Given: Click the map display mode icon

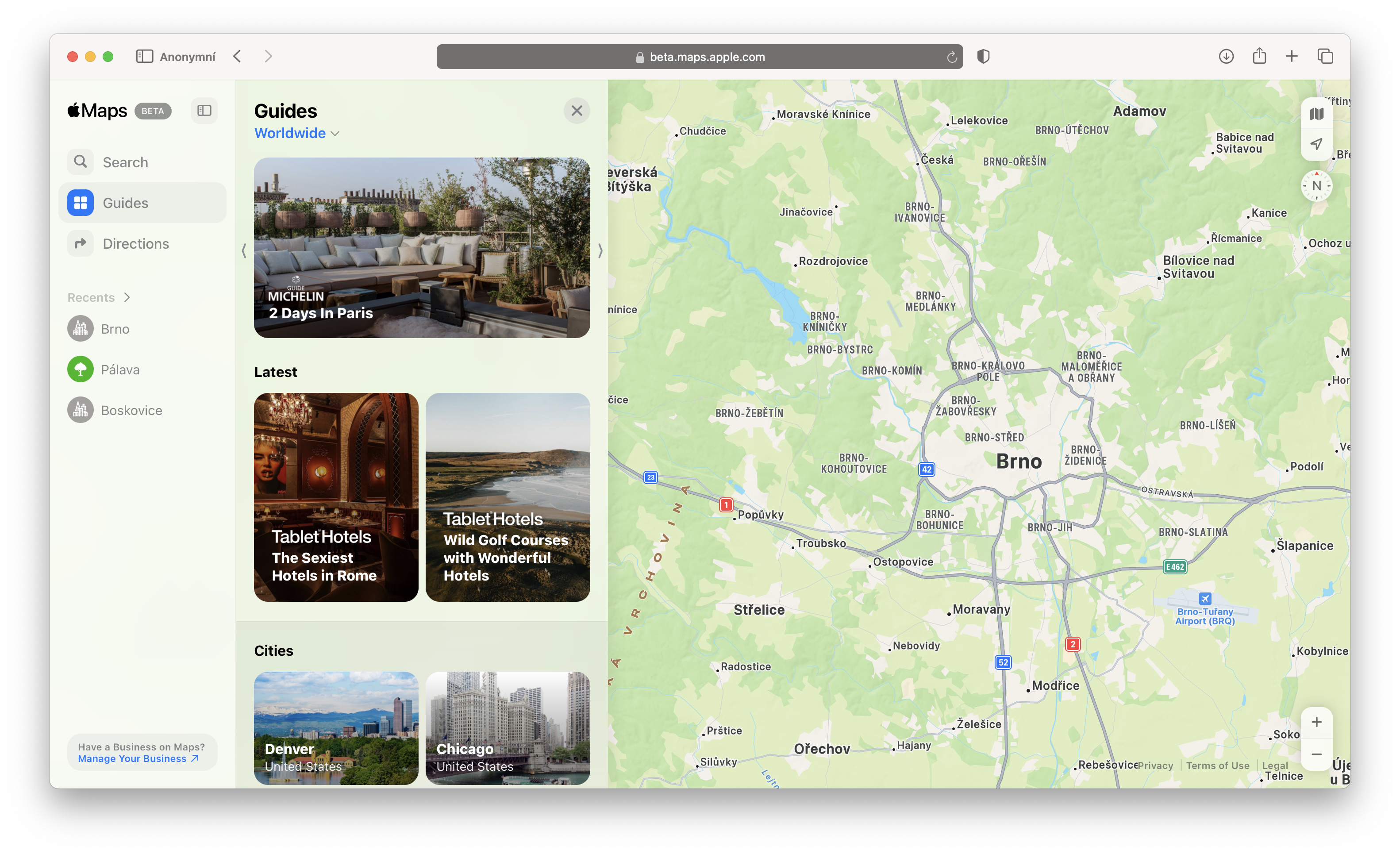Looking at the screenshot, I should (x=1316, y=113).
